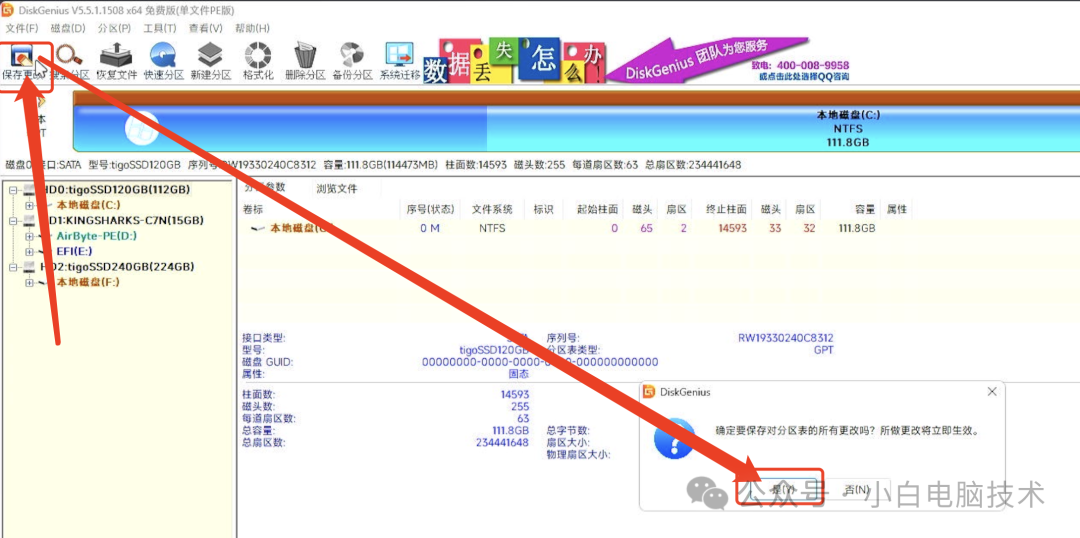
Task: Collapse the HD2:tigoSSD240GB tree node
Action: click(14, 267)
